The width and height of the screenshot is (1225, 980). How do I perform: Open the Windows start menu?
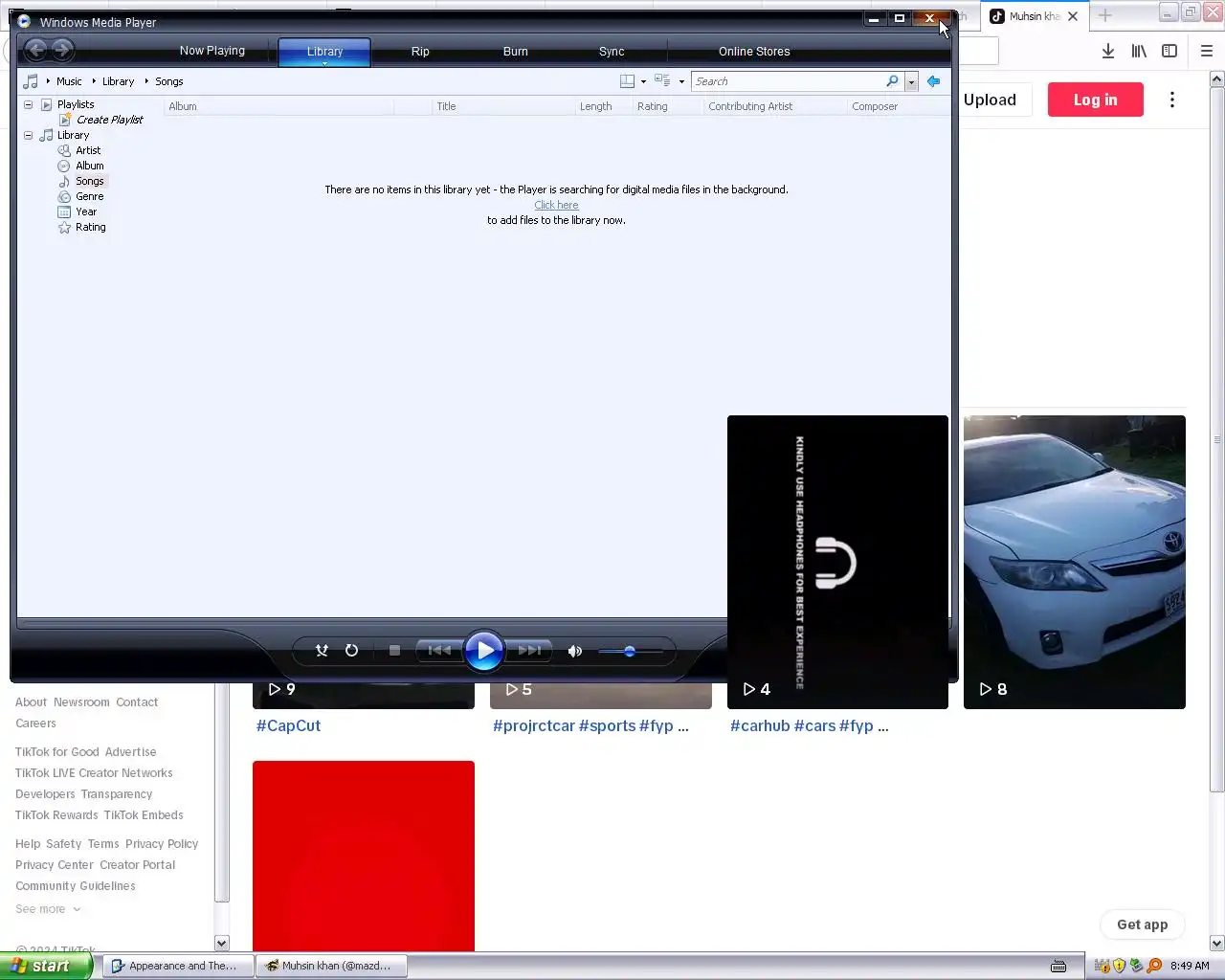pyautogui.click(x=46, y=966)
